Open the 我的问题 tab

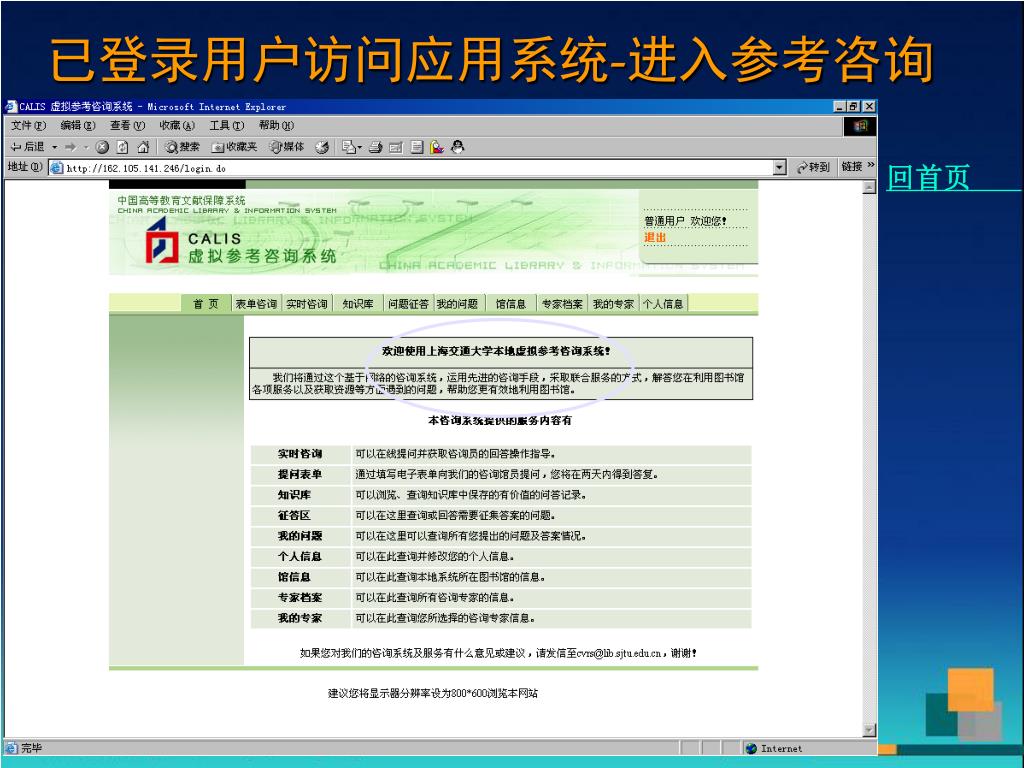point(457,304)
